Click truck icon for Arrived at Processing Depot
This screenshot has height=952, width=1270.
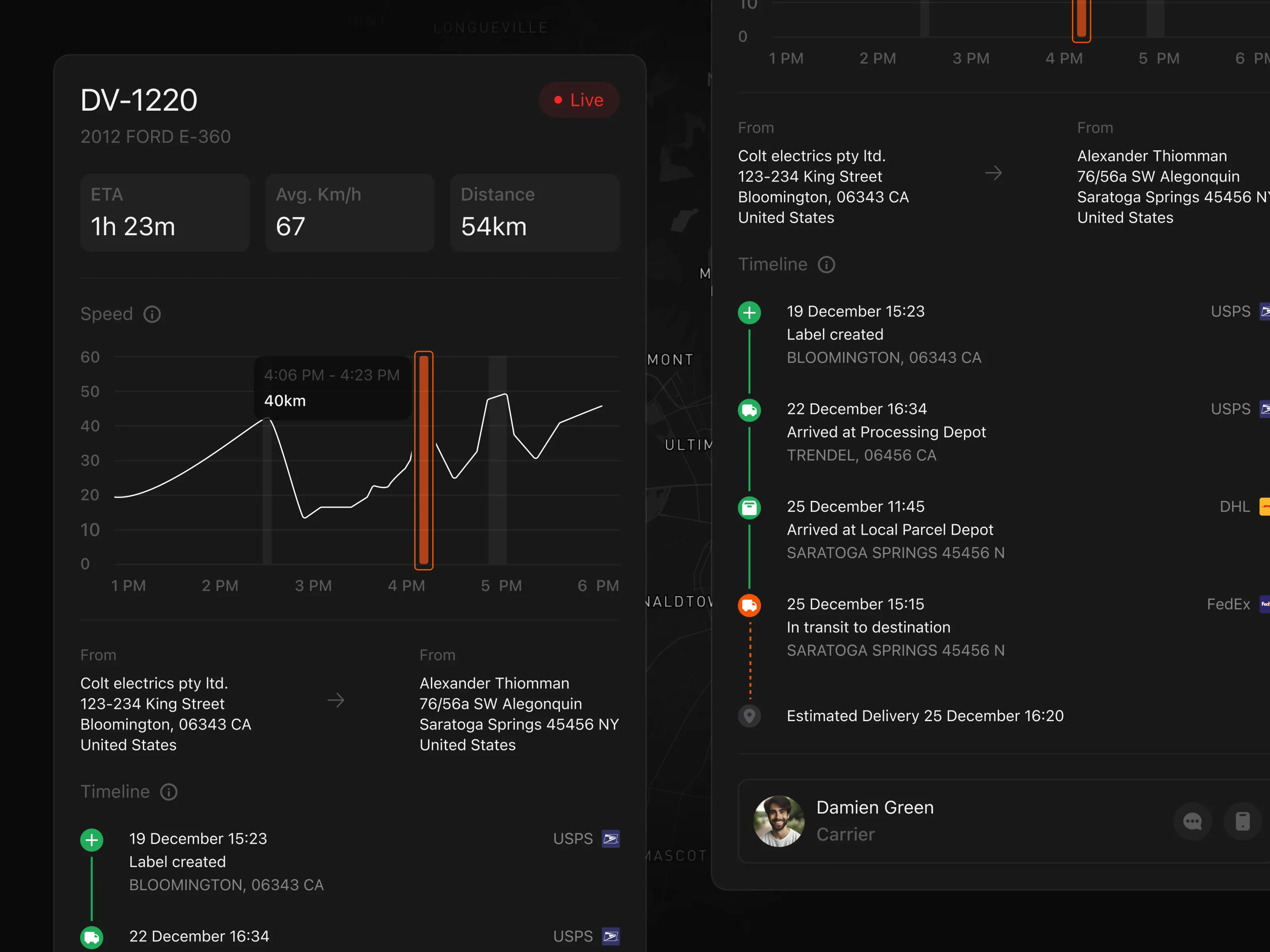[749, 410]
